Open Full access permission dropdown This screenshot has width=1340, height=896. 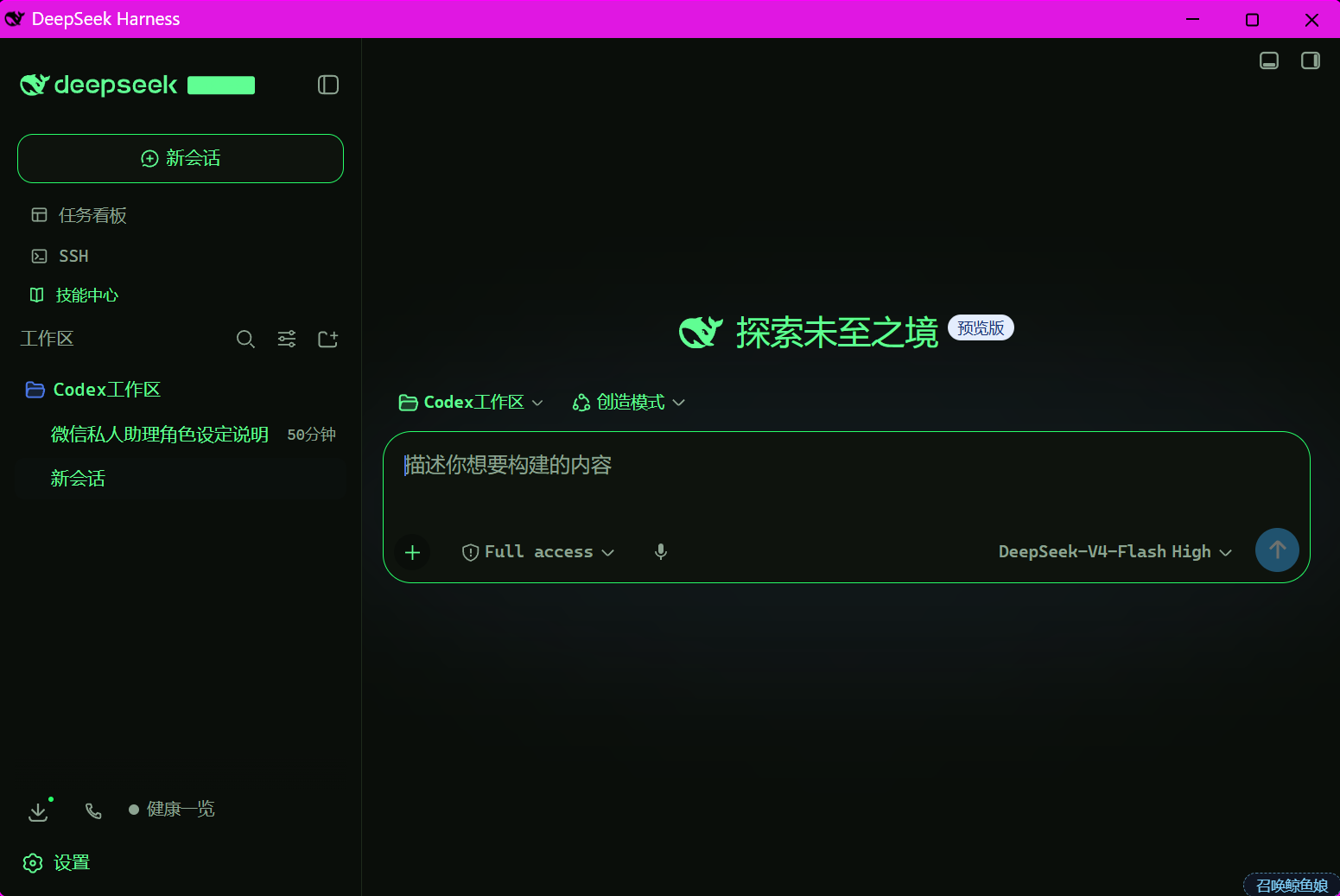(x=538, y=552)
